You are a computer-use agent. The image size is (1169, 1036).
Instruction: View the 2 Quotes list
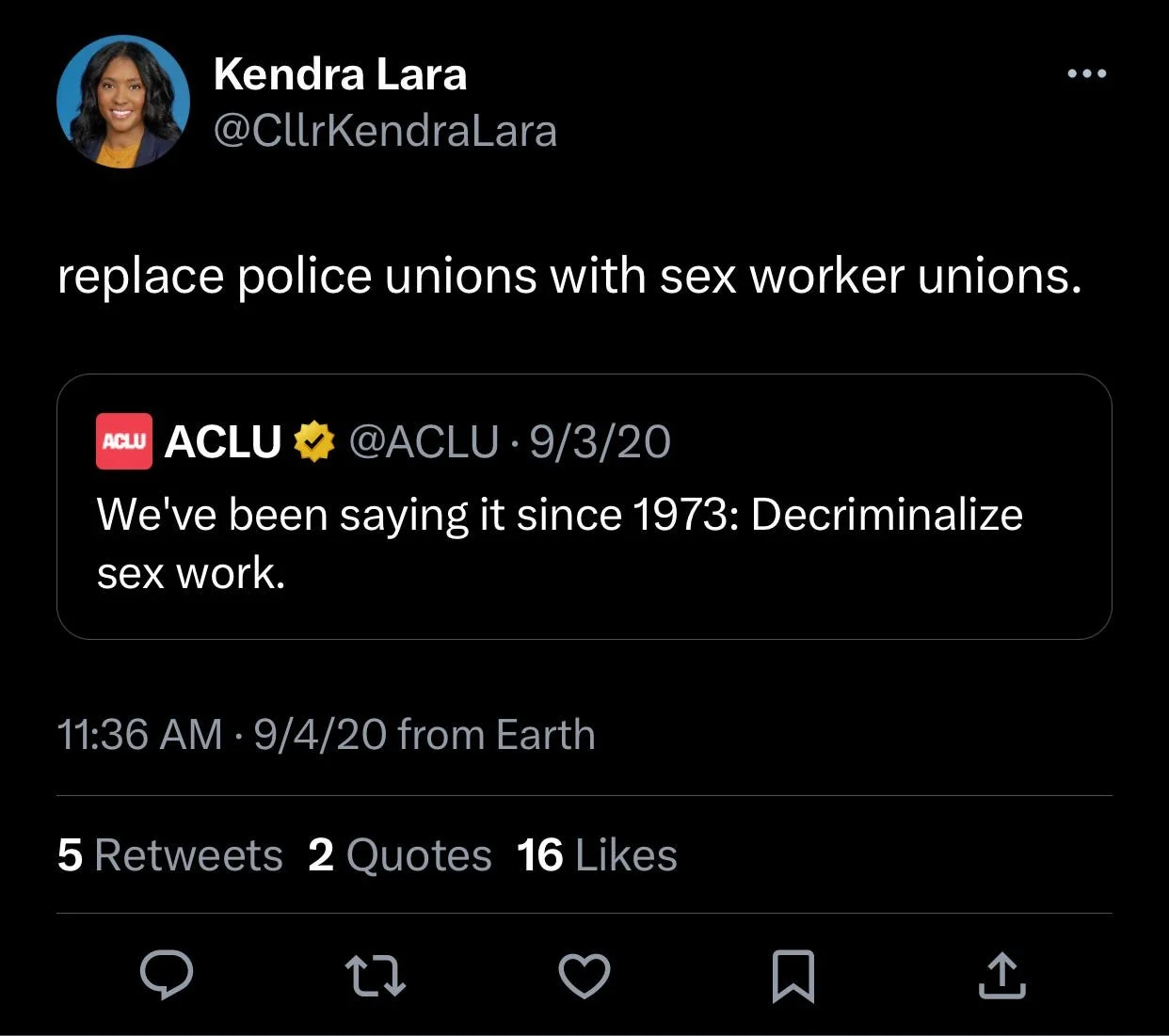tap(399, 855)
